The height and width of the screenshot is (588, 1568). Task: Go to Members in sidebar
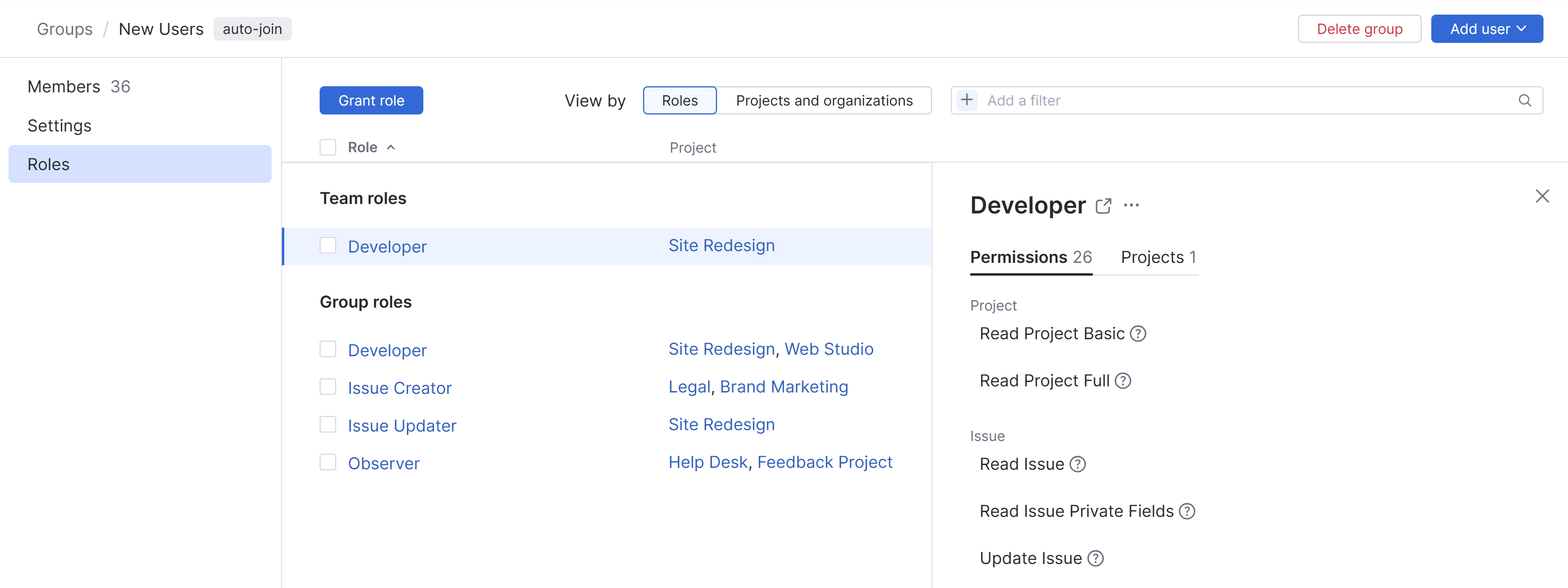point(64,87)
